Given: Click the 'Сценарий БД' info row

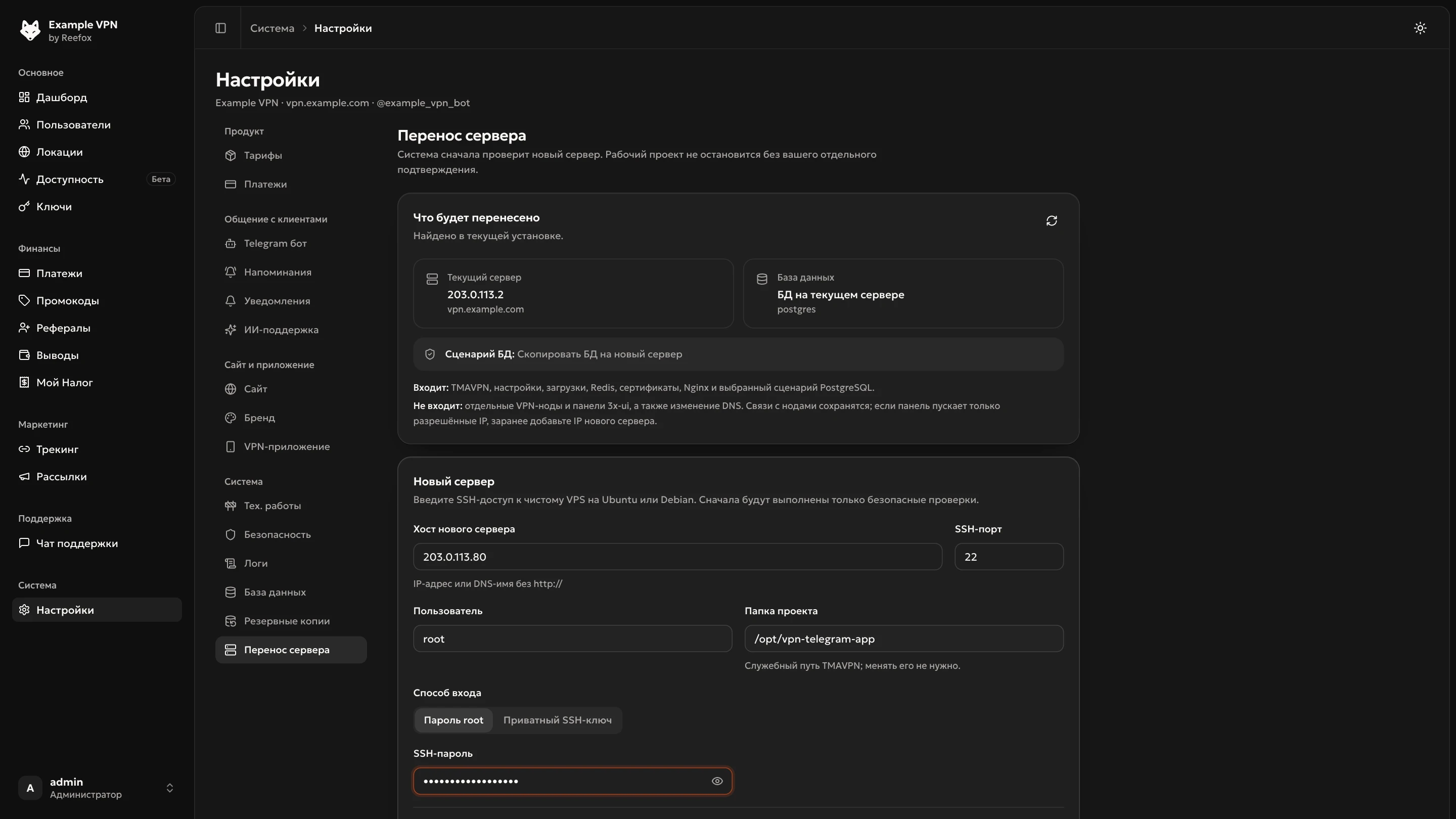Looking at the screenshot, I should pyautogui.click(x=738, y=354).
